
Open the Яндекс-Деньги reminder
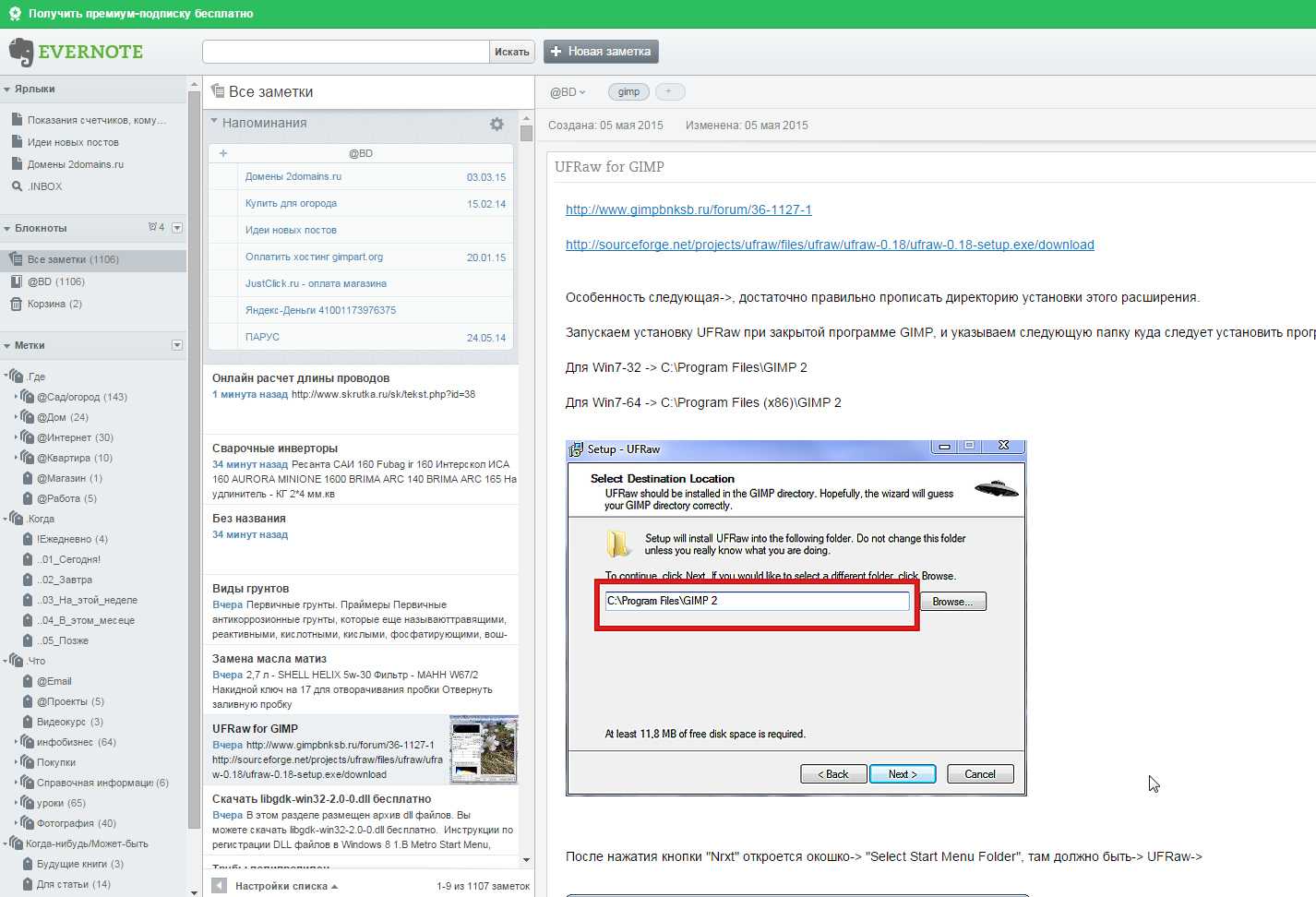[x=320, y=310]
